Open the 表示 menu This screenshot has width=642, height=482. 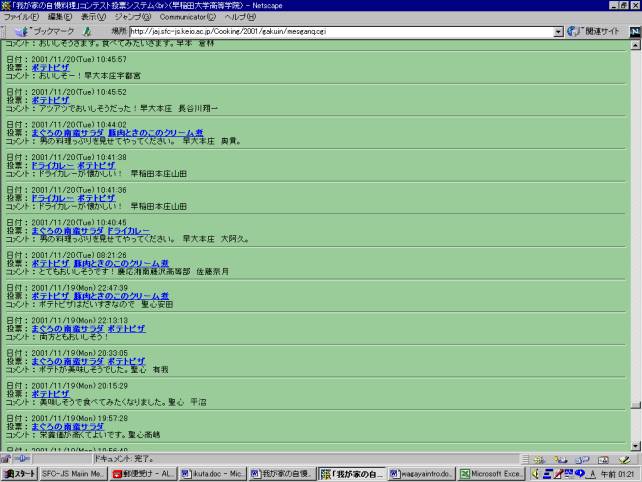93,17
